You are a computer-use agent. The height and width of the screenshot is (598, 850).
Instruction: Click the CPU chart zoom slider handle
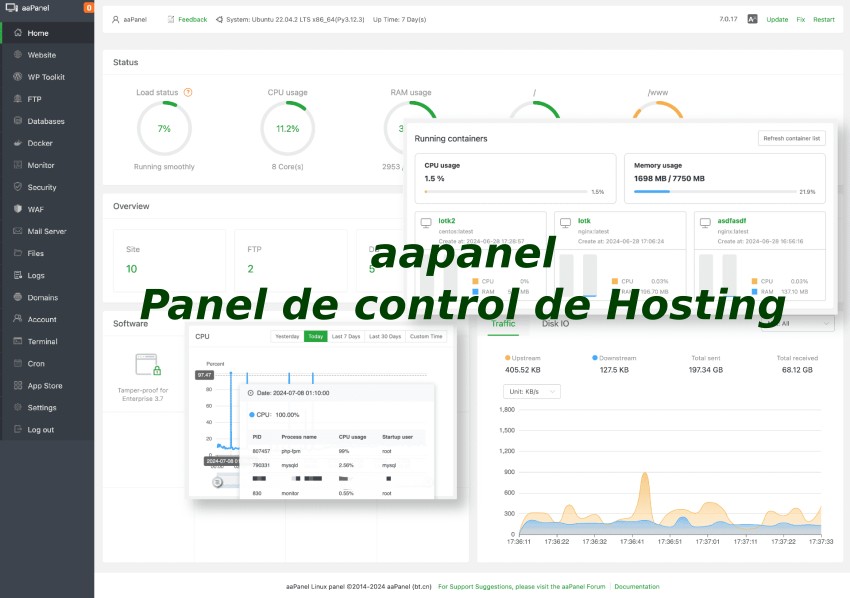(x=217, y=481)
